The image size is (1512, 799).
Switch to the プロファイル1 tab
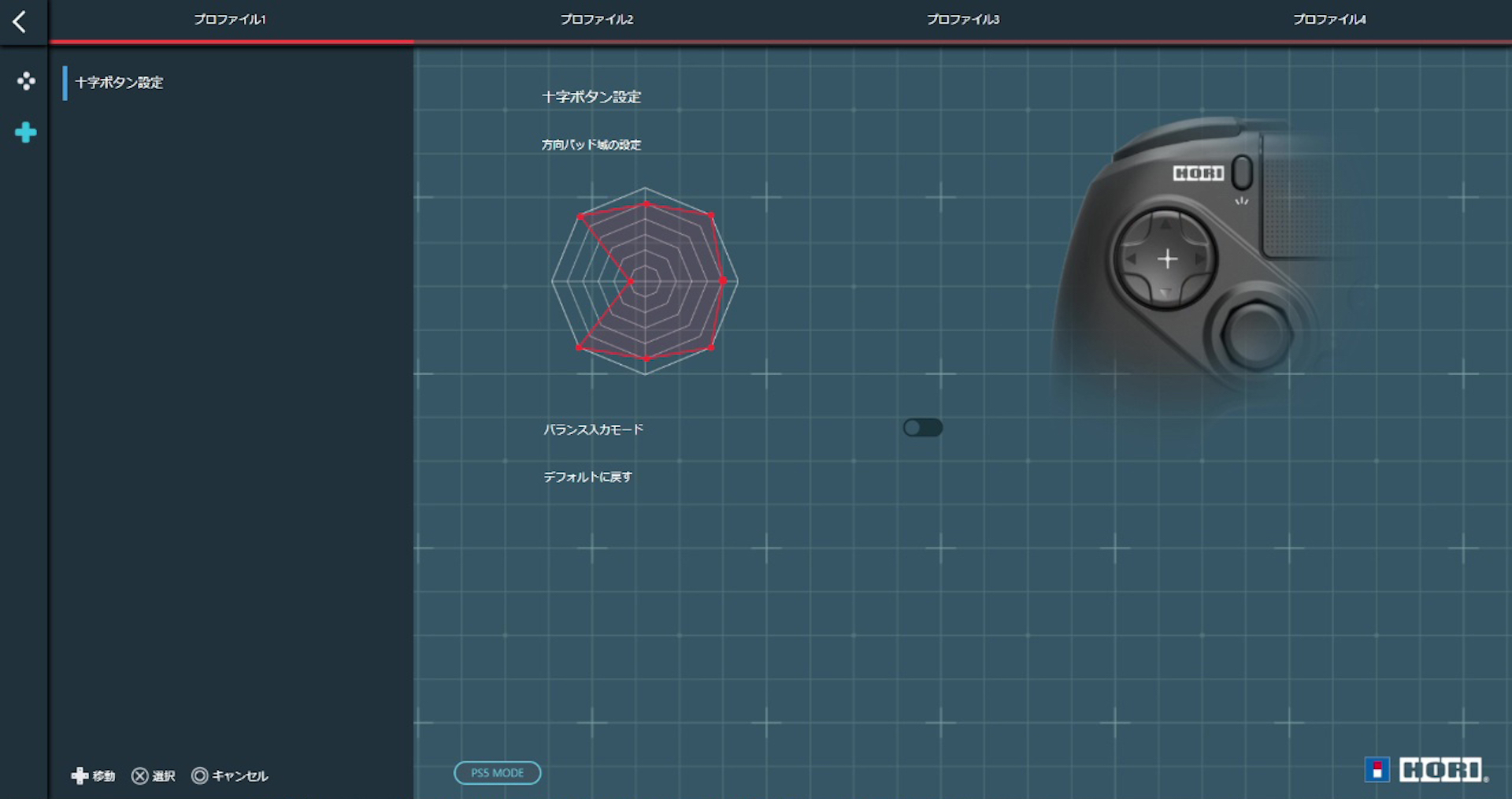click(230, 20)
